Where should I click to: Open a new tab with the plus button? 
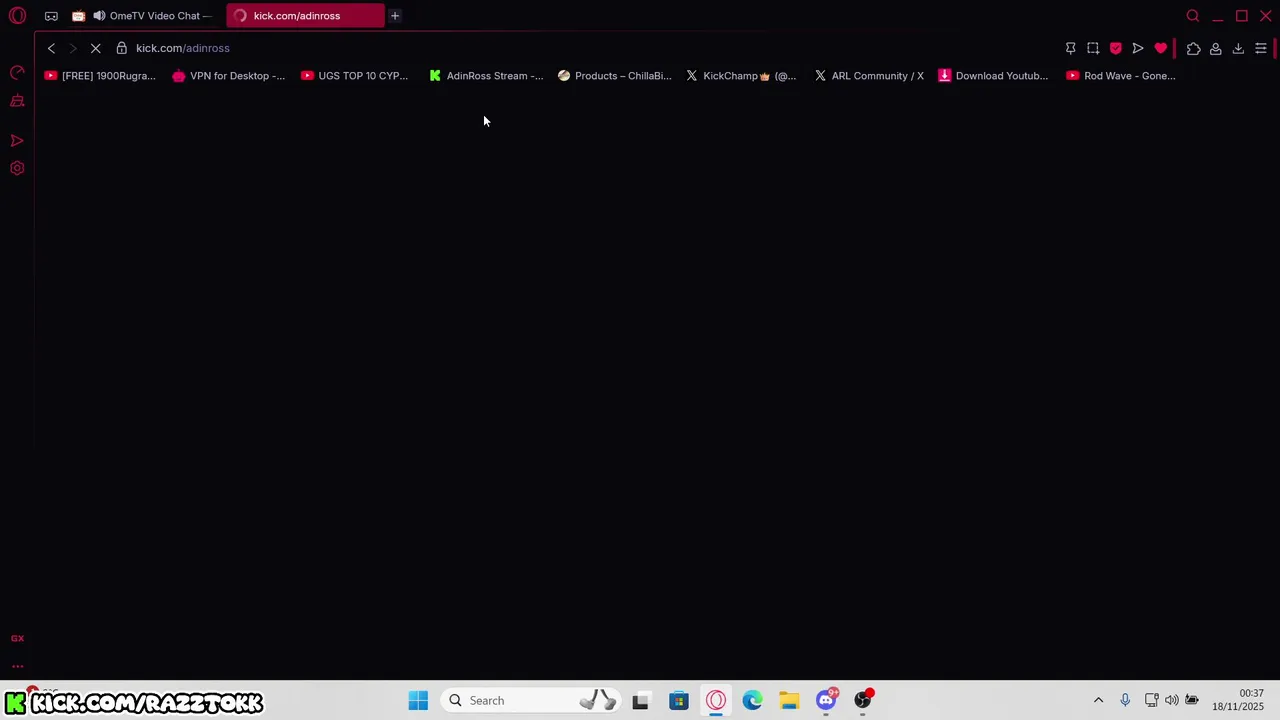click(395, 16)
